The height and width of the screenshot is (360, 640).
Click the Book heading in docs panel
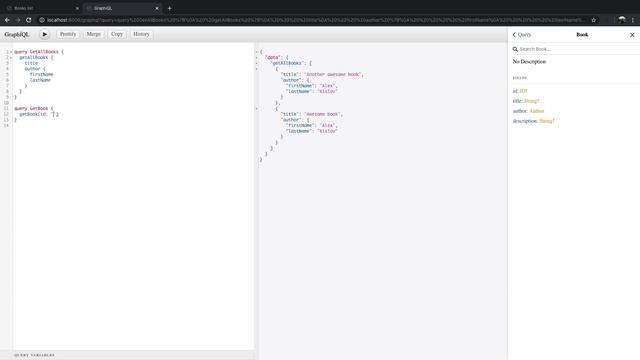pos(582,35)
